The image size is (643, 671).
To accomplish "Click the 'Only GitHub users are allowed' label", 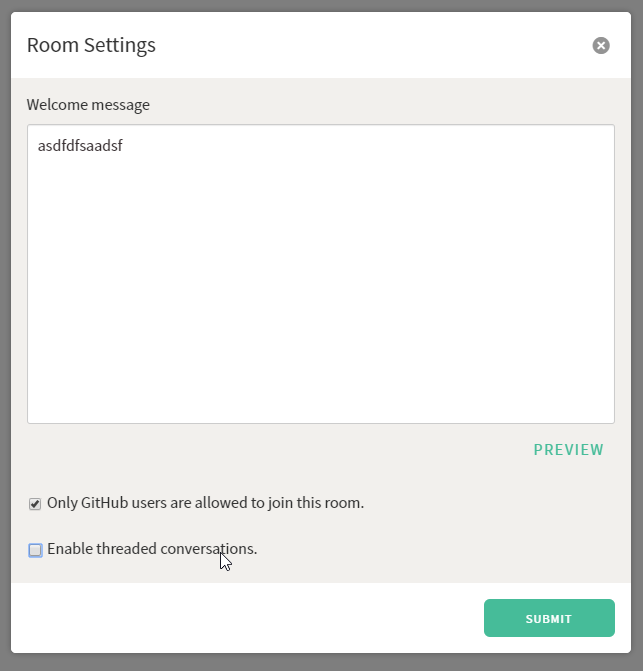I will 205,503.
